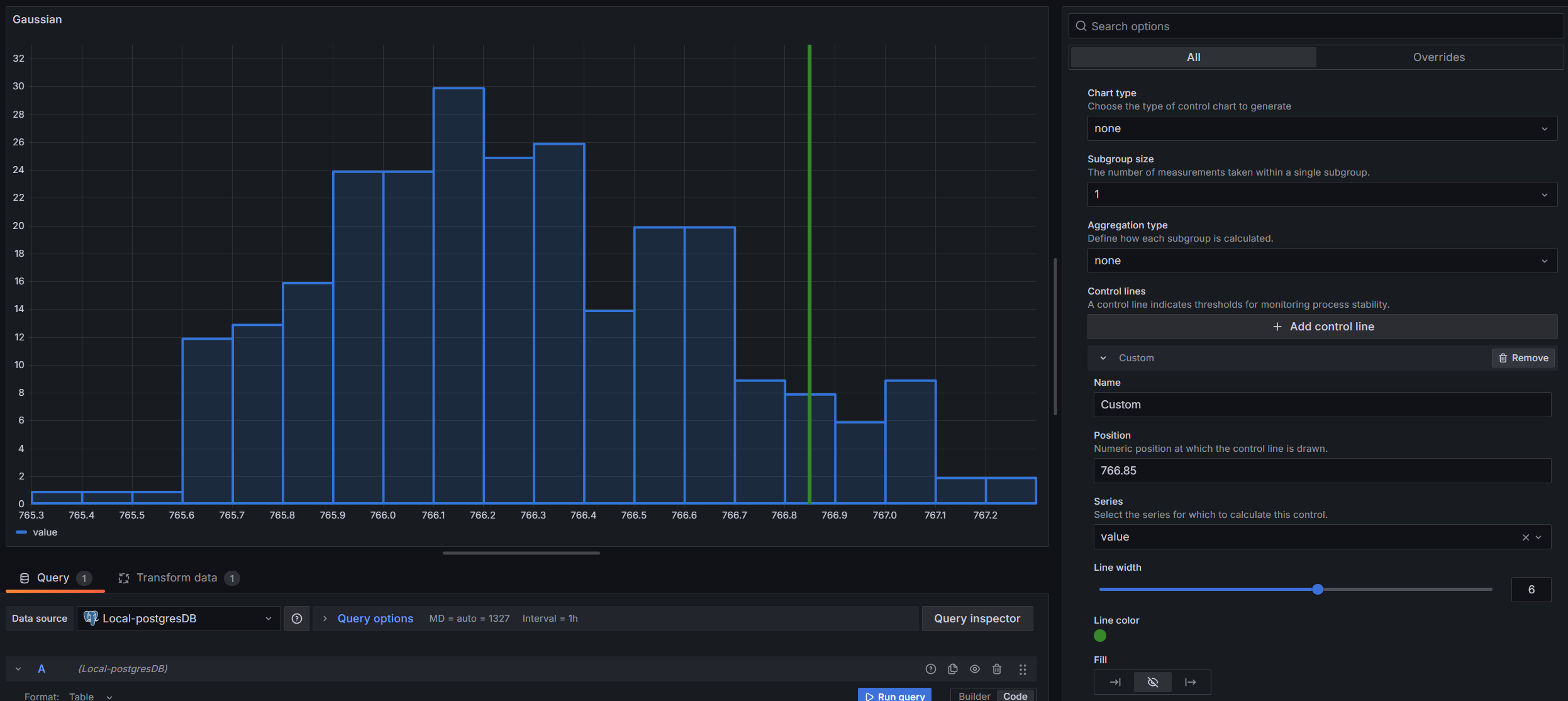1568x701 pixels.
Task: Grab query A drag handle icon
Action: 1023,669
